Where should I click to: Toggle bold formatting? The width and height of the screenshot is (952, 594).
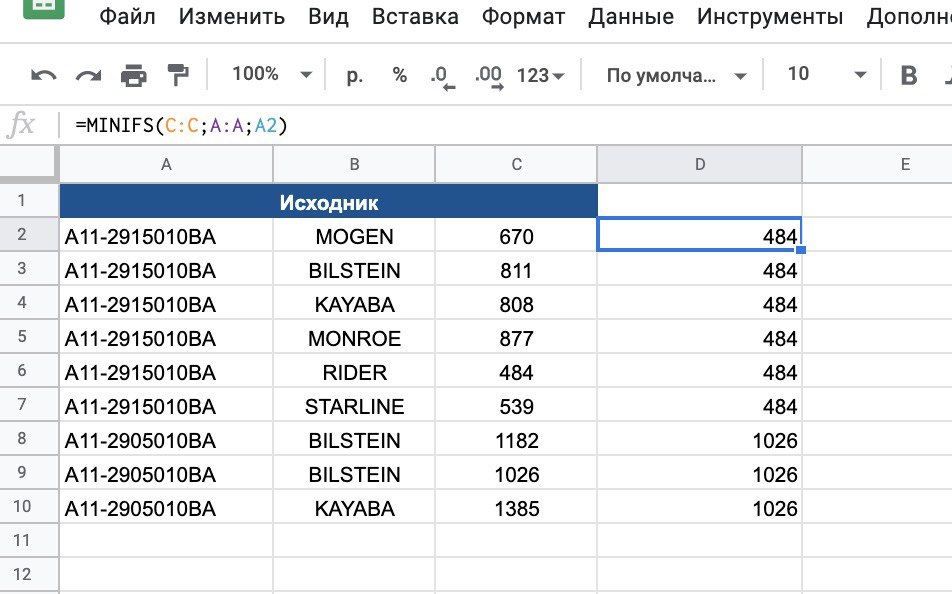pos(909,75)
